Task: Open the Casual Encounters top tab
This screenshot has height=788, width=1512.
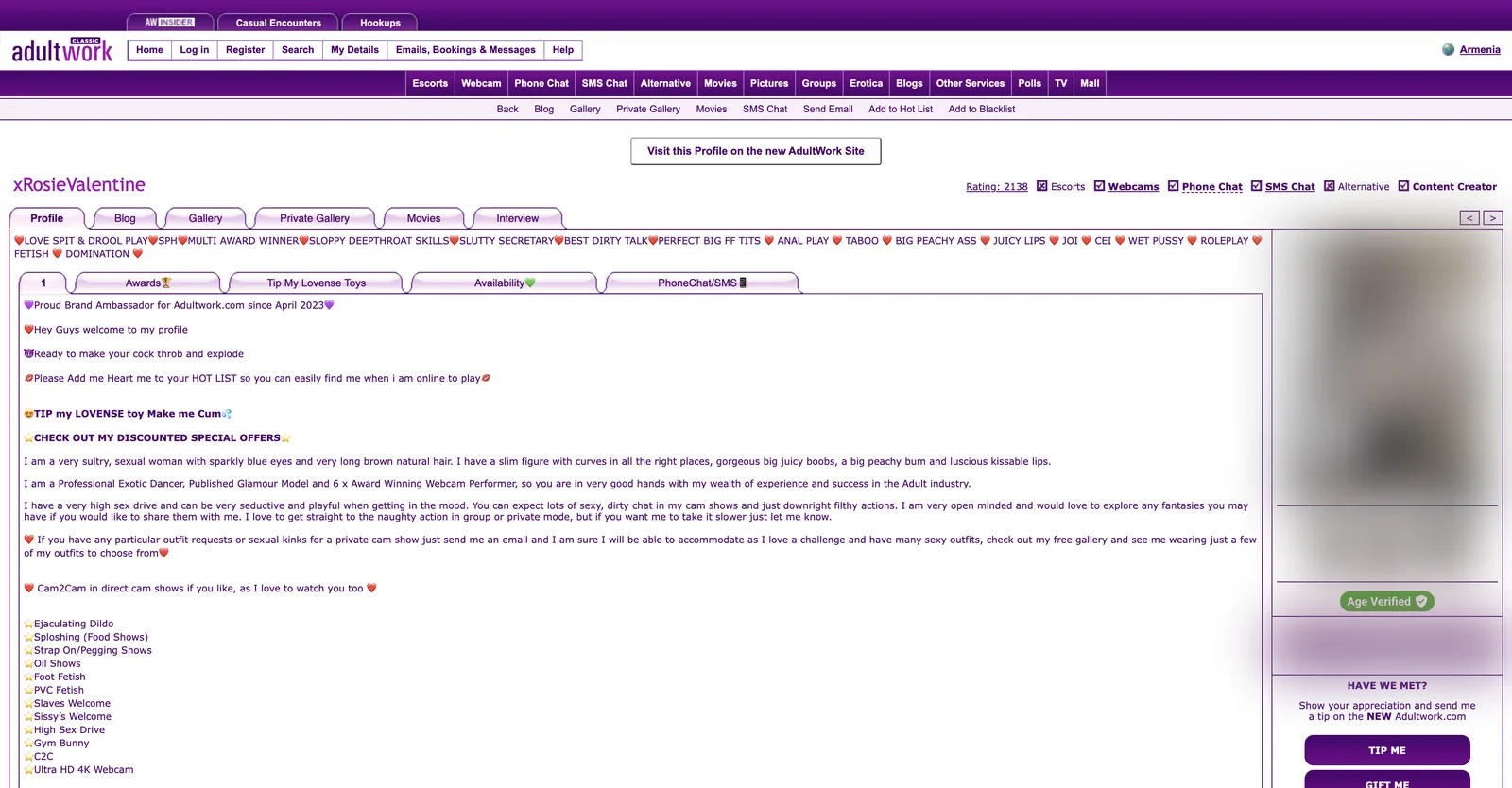Action: point(278,23)
